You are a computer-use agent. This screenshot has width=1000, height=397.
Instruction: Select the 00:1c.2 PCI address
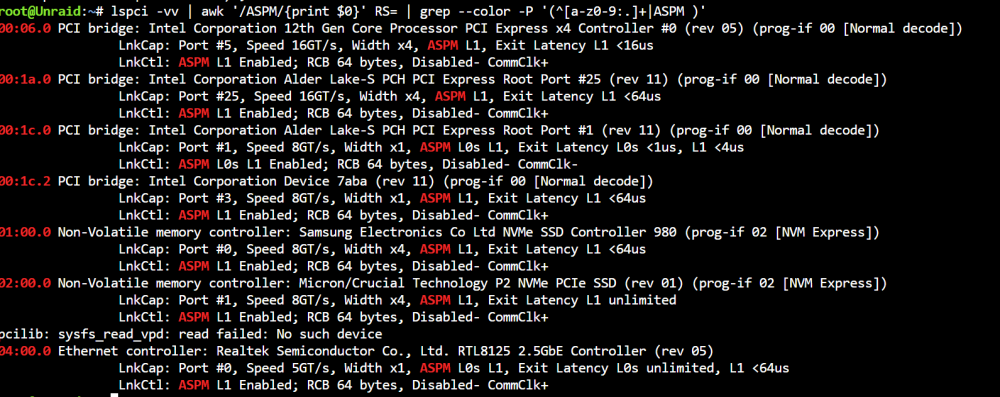[26, 181]
